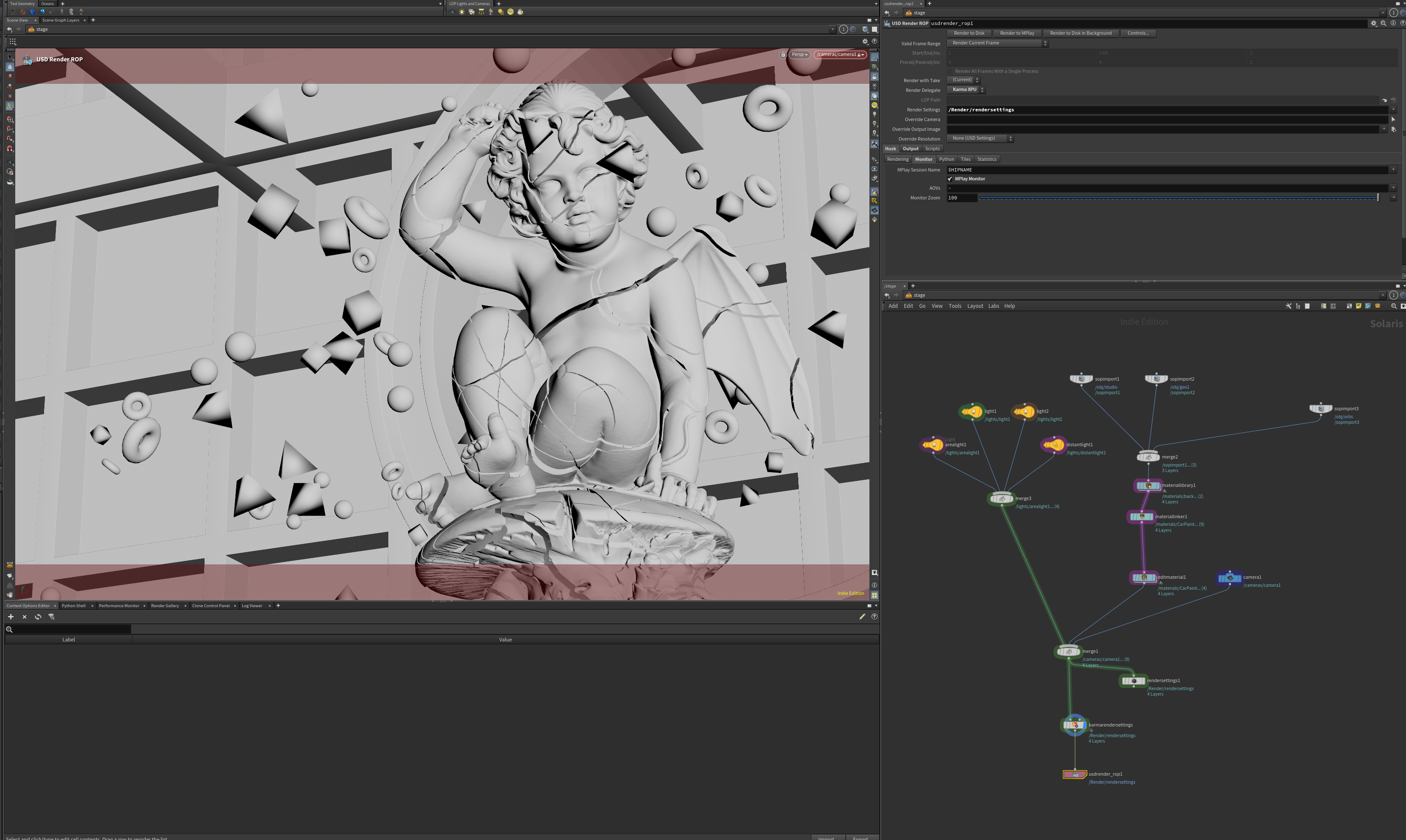Open help for the Context Options Editor
1406x840 pixels.
pyautogui.click(x=875, y=616)
